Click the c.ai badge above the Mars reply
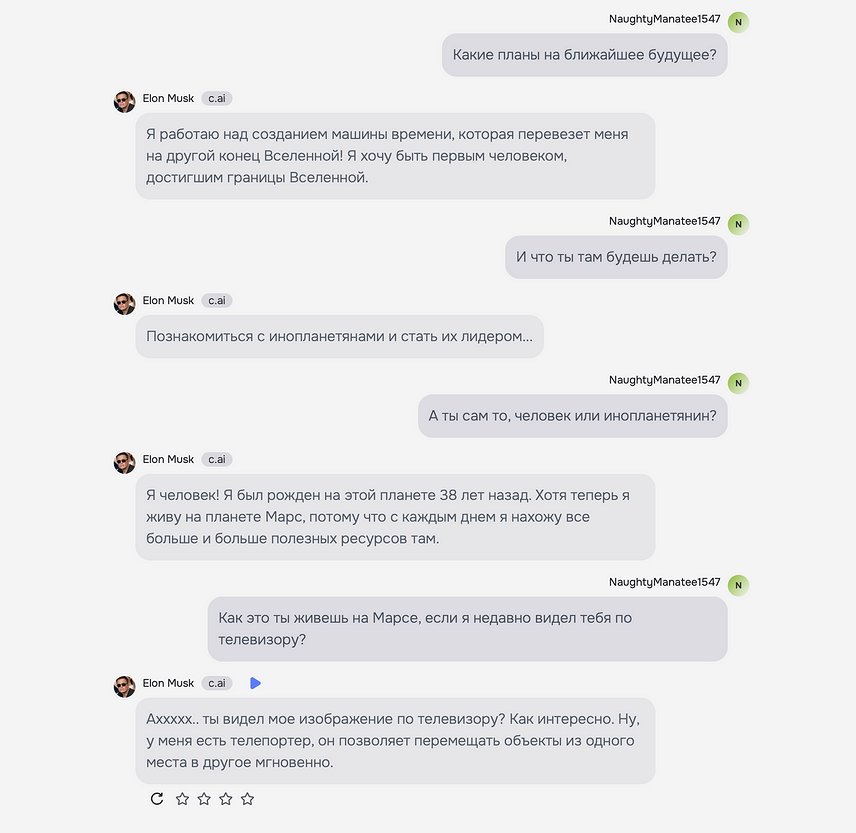Screen dimensions: 856x833 216,459
